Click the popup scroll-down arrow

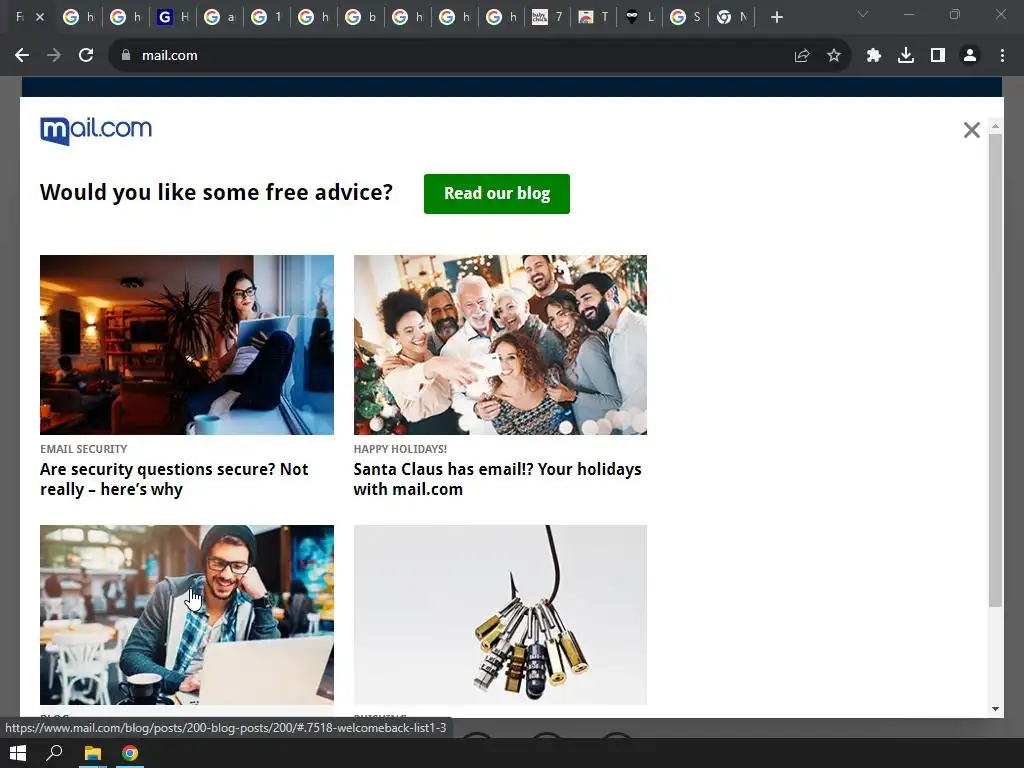pos(995,709)
